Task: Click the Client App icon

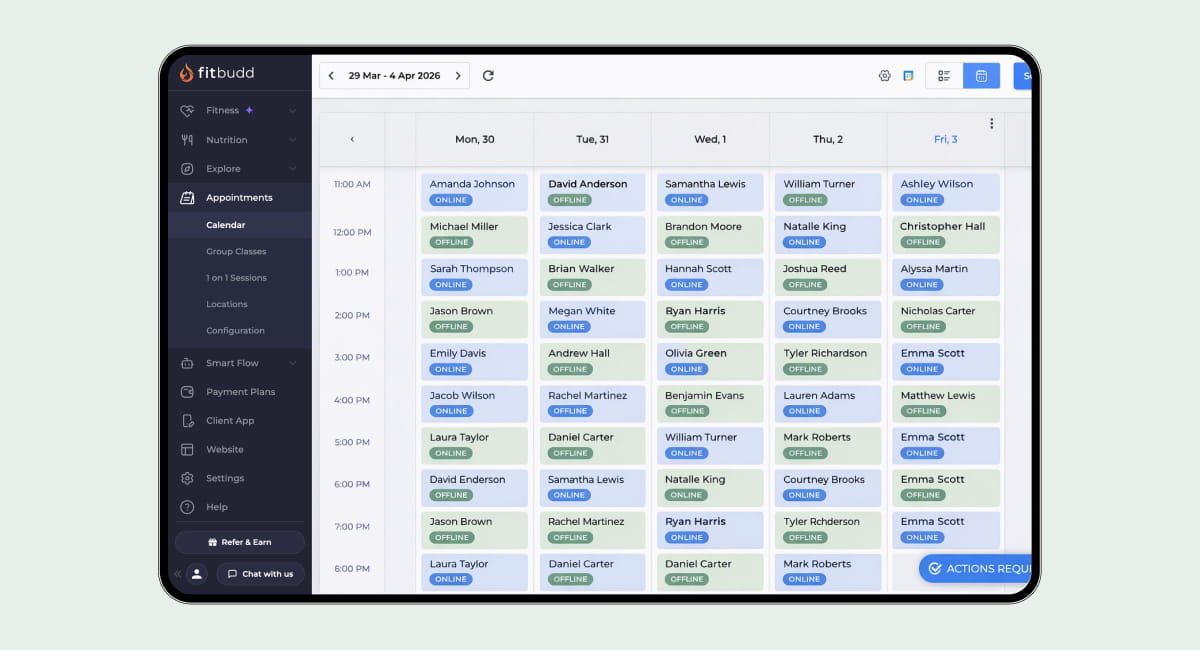Action: [187, 421]
